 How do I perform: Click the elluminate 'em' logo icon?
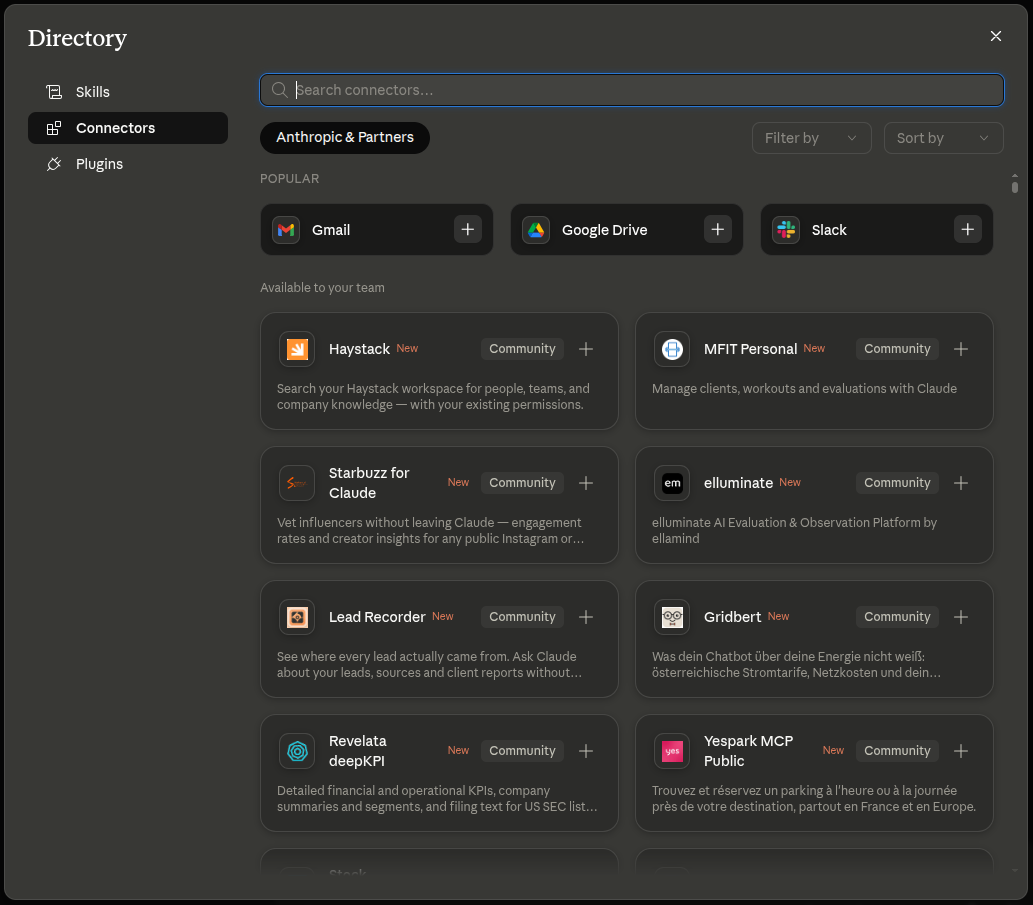click(672, 483)
